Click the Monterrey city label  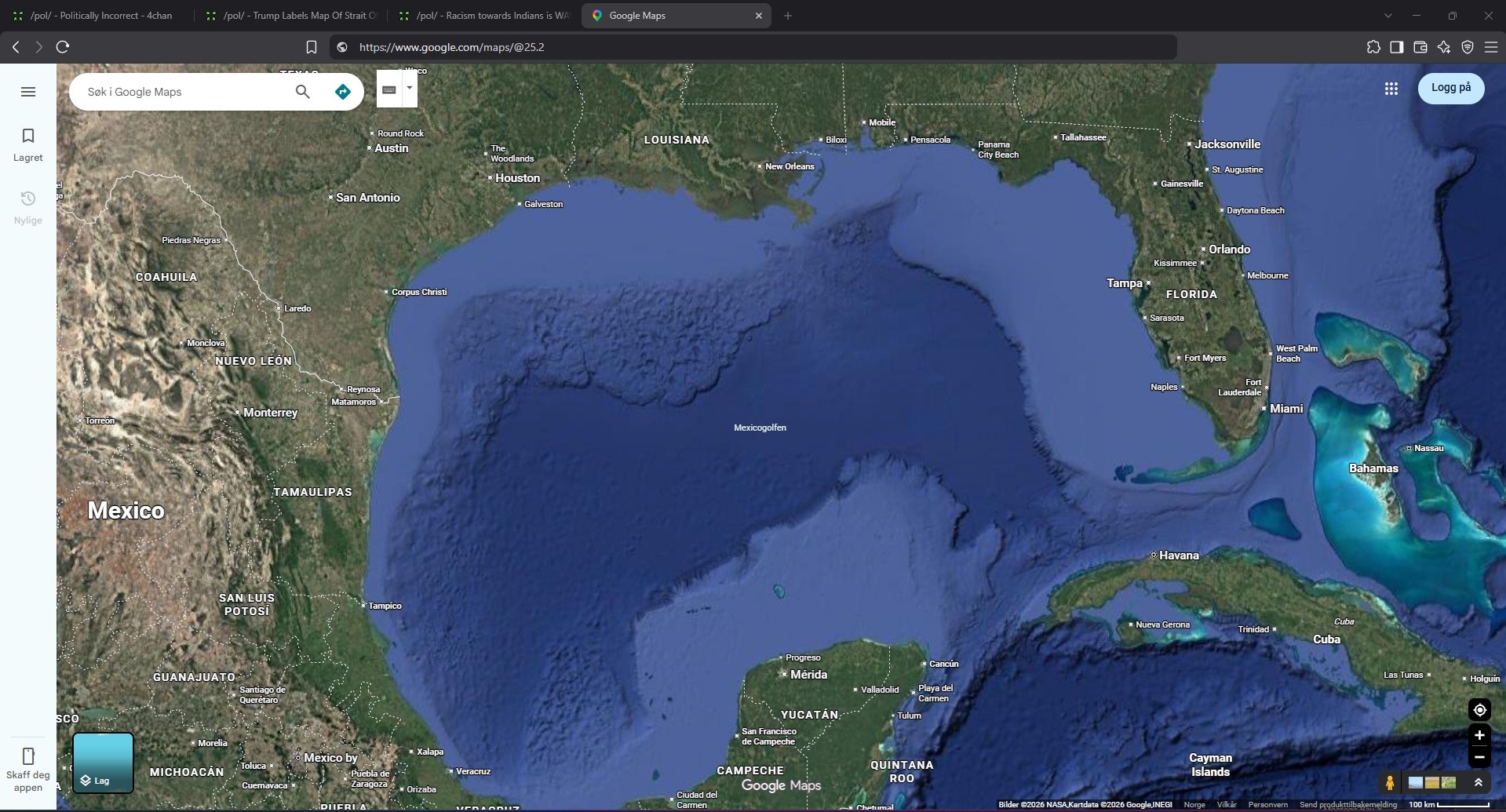point(270,413)
